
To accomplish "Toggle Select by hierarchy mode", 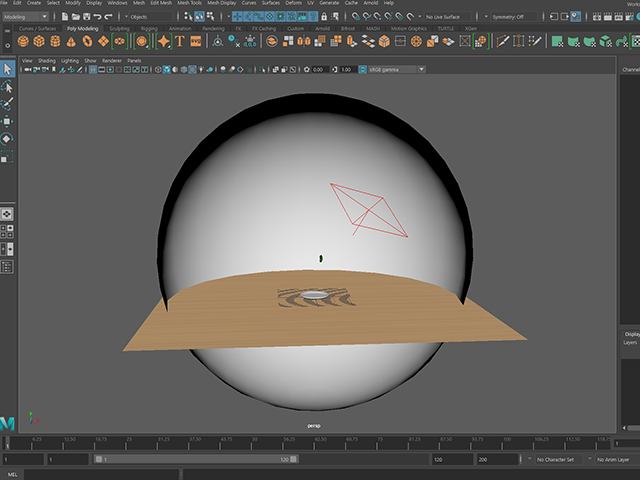I will [188, 17].
